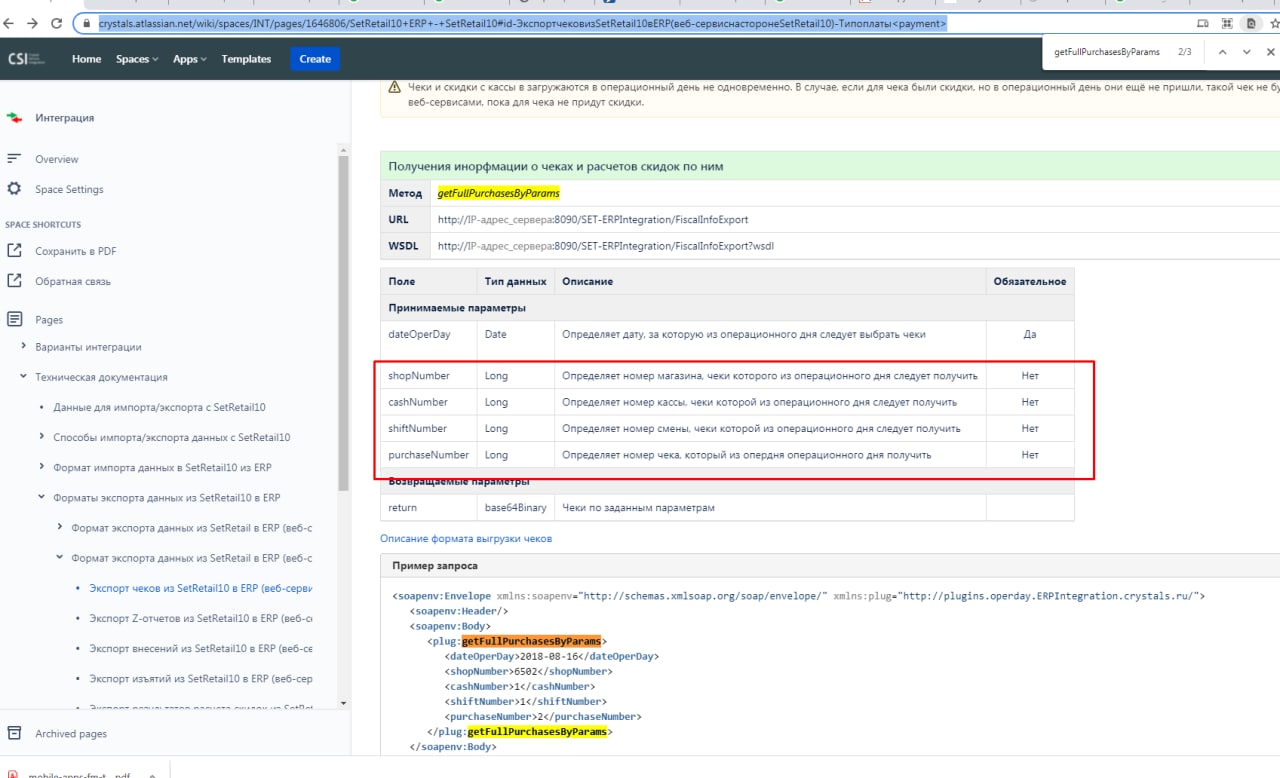Collapse Форматы экспорта данных из SetRetail10
The image size is (1280, 778).
pos(41,497)
